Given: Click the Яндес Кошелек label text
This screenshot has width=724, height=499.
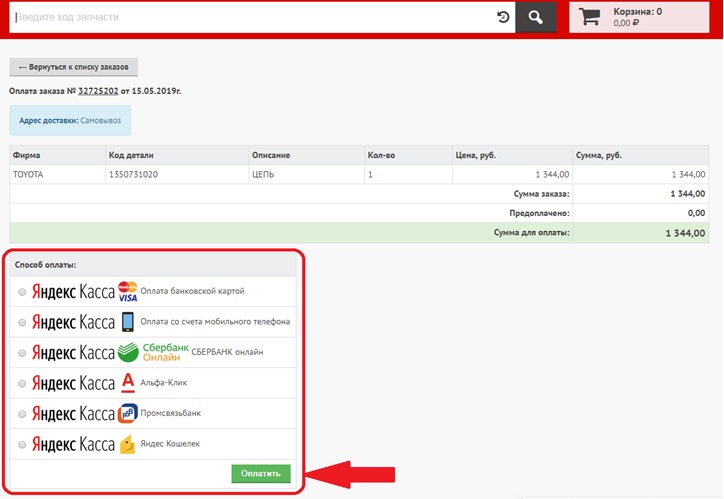Looking at the screenshot, I should tap(170, 444).
